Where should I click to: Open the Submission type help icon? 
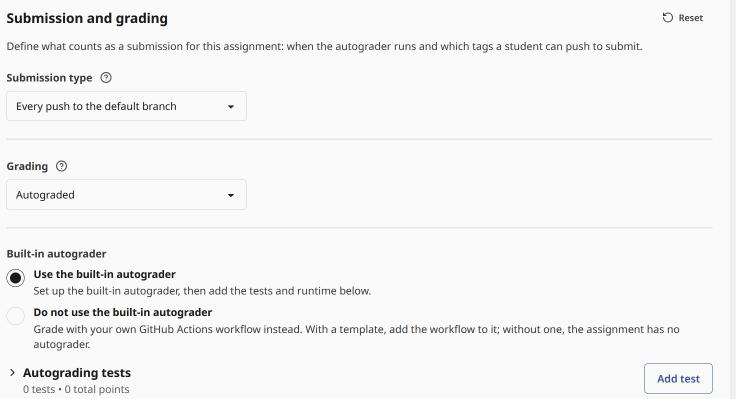point(106,78)
